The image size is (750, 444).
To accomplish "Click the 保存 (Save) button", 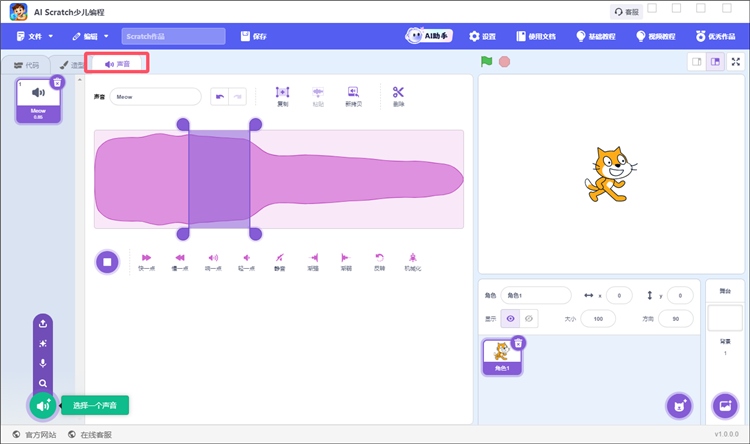I will (x=254, y=36).
